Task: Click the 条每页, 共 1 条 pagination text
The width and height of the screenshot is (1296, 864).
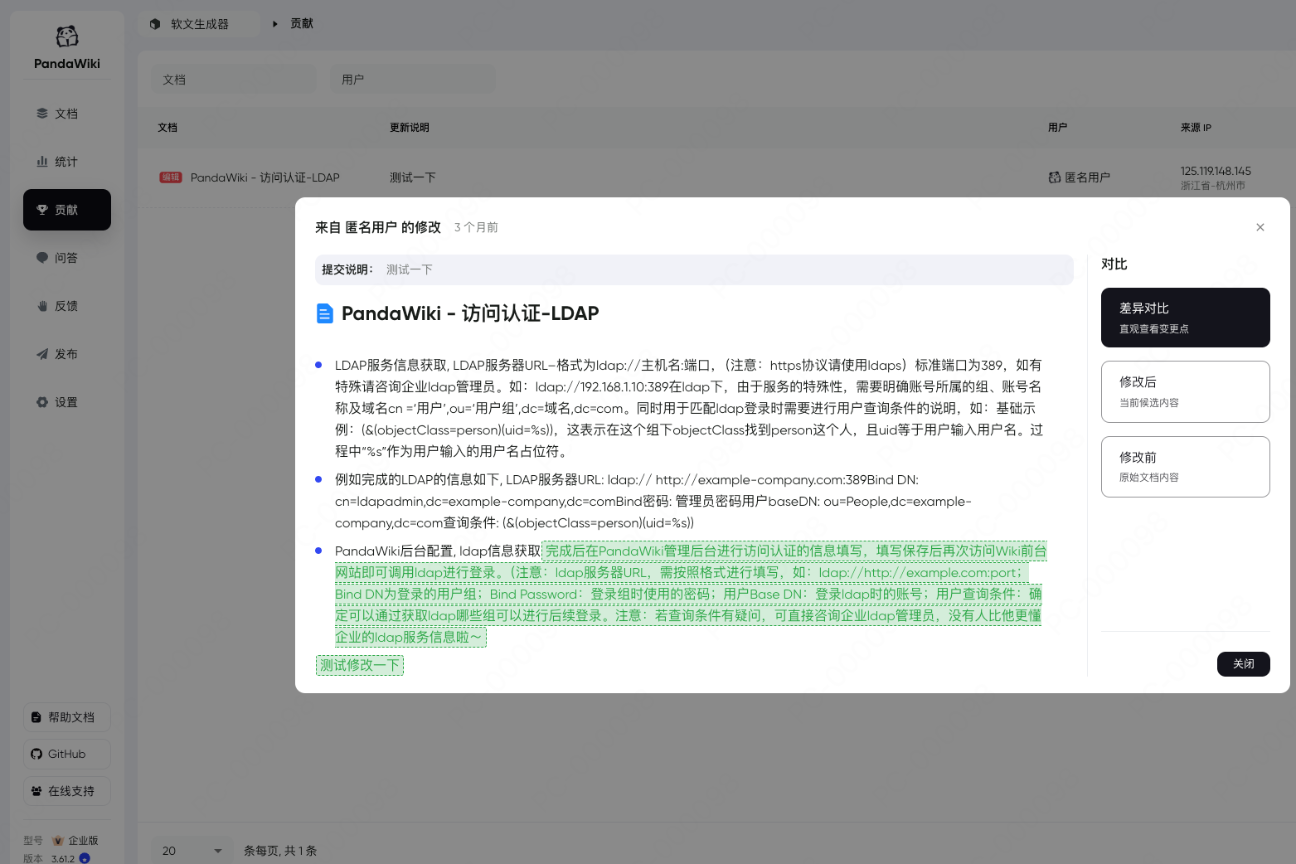Action: pyautogui.click(x=280, y=851)
